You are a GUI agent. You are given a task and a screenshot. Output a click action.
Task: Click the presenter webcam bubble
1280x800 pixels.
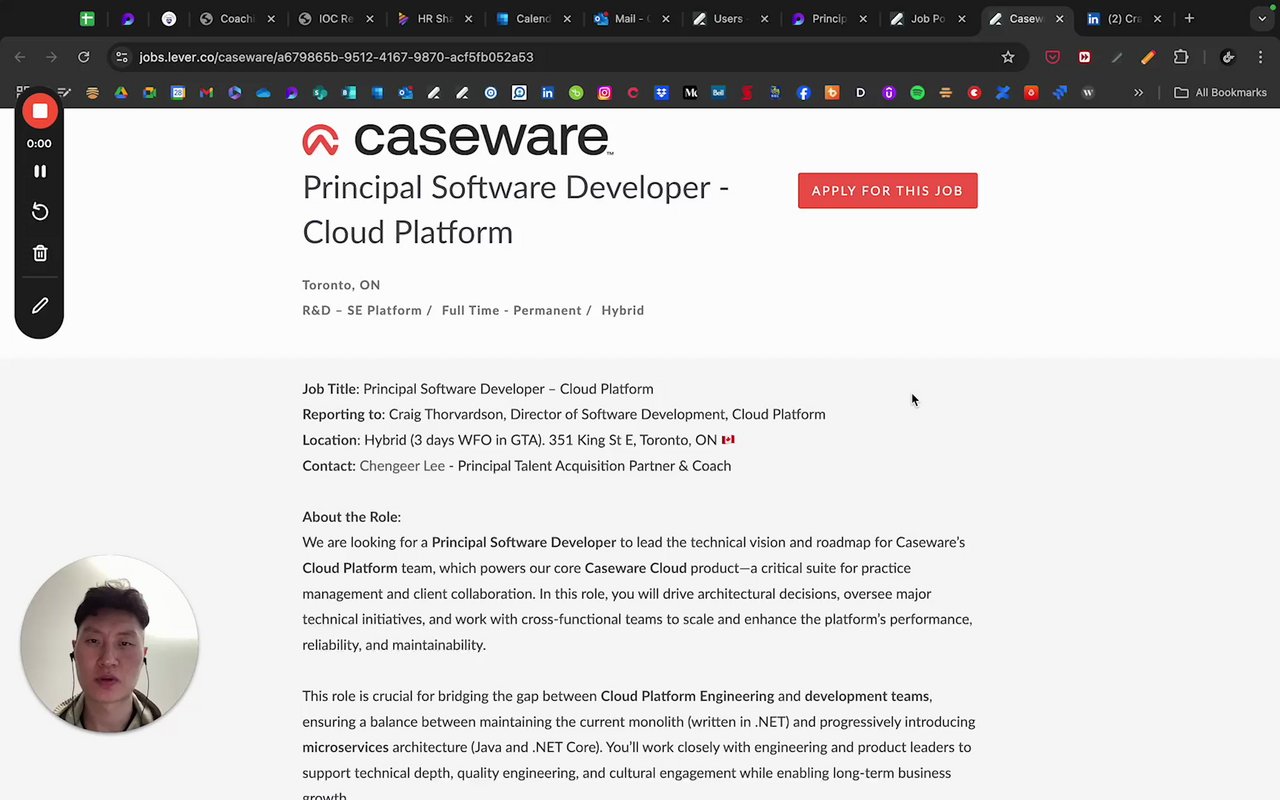(109, 645)
